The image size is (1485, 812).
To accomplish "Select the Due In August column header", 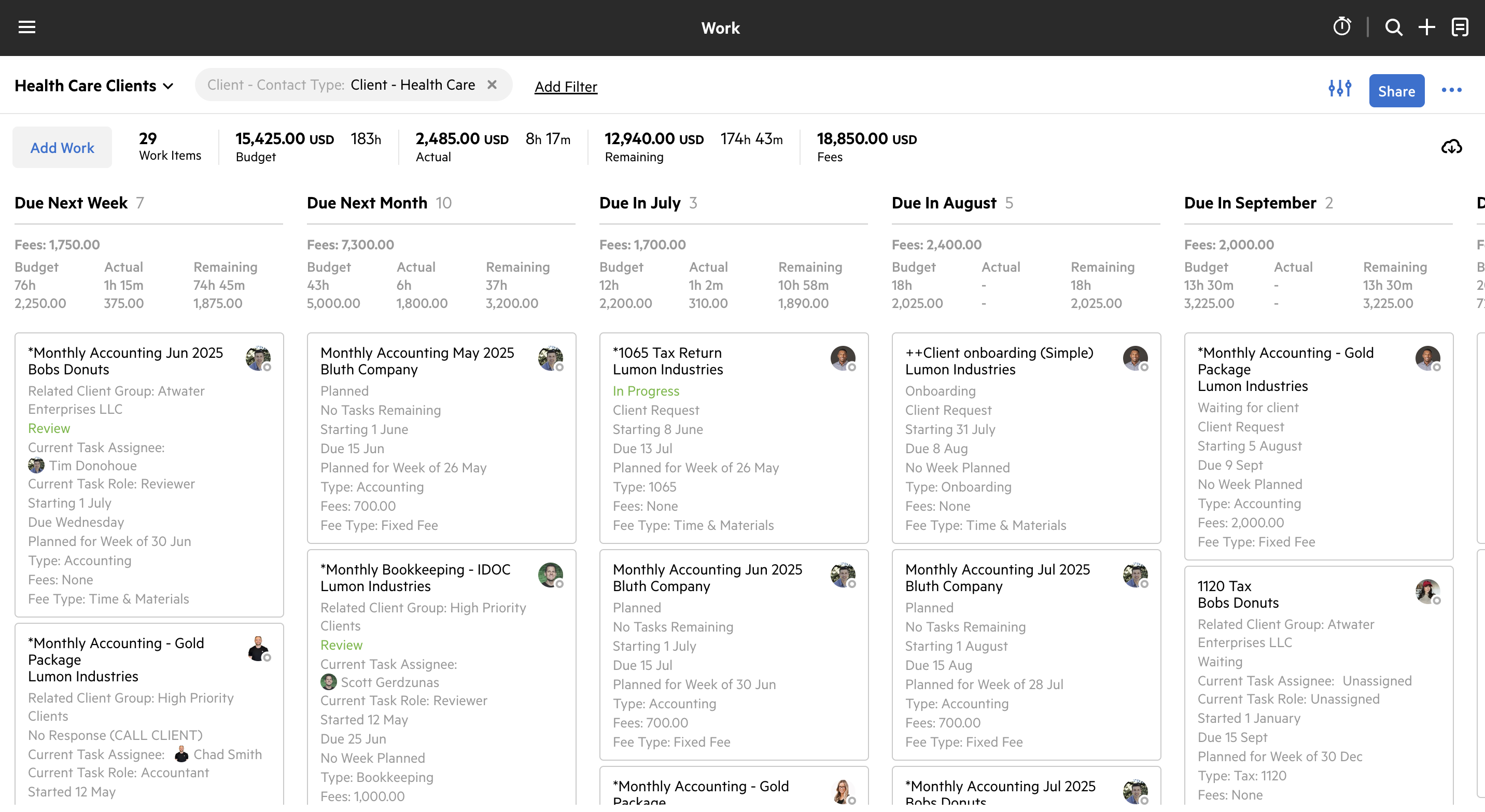I will pos(944,203).
